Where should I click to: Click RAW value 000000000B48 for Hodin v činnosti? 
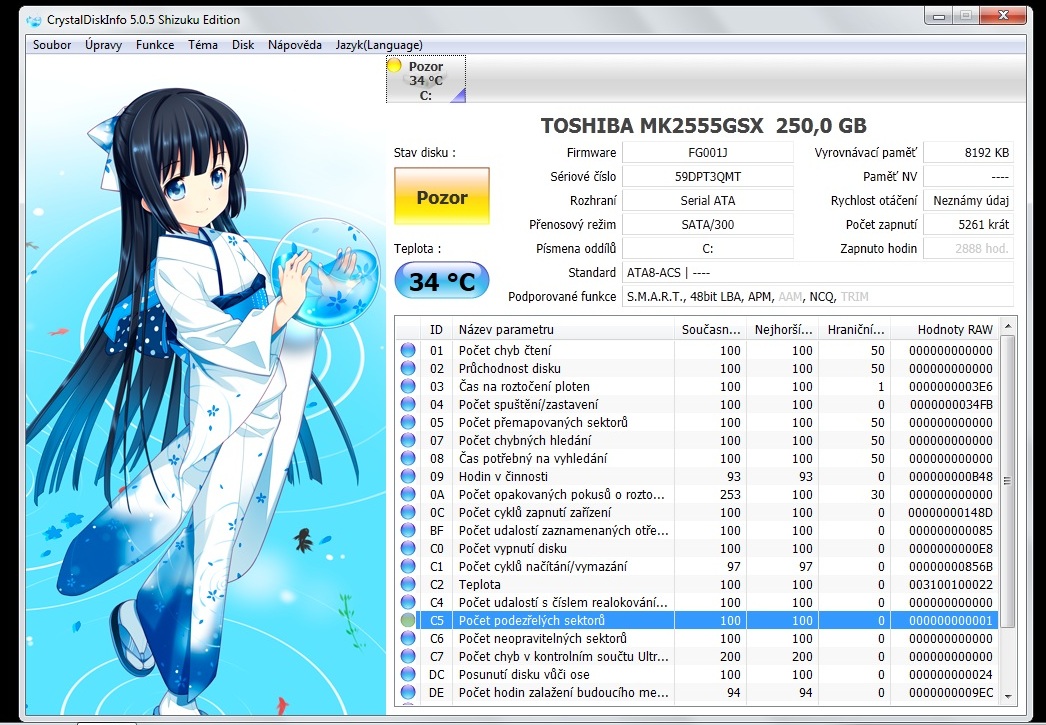coord(951,476)
